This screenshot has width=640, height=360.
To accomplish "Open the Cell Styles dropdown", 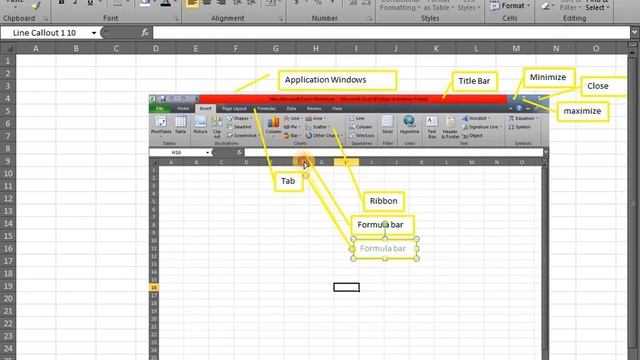I will [x=468, y=5].
